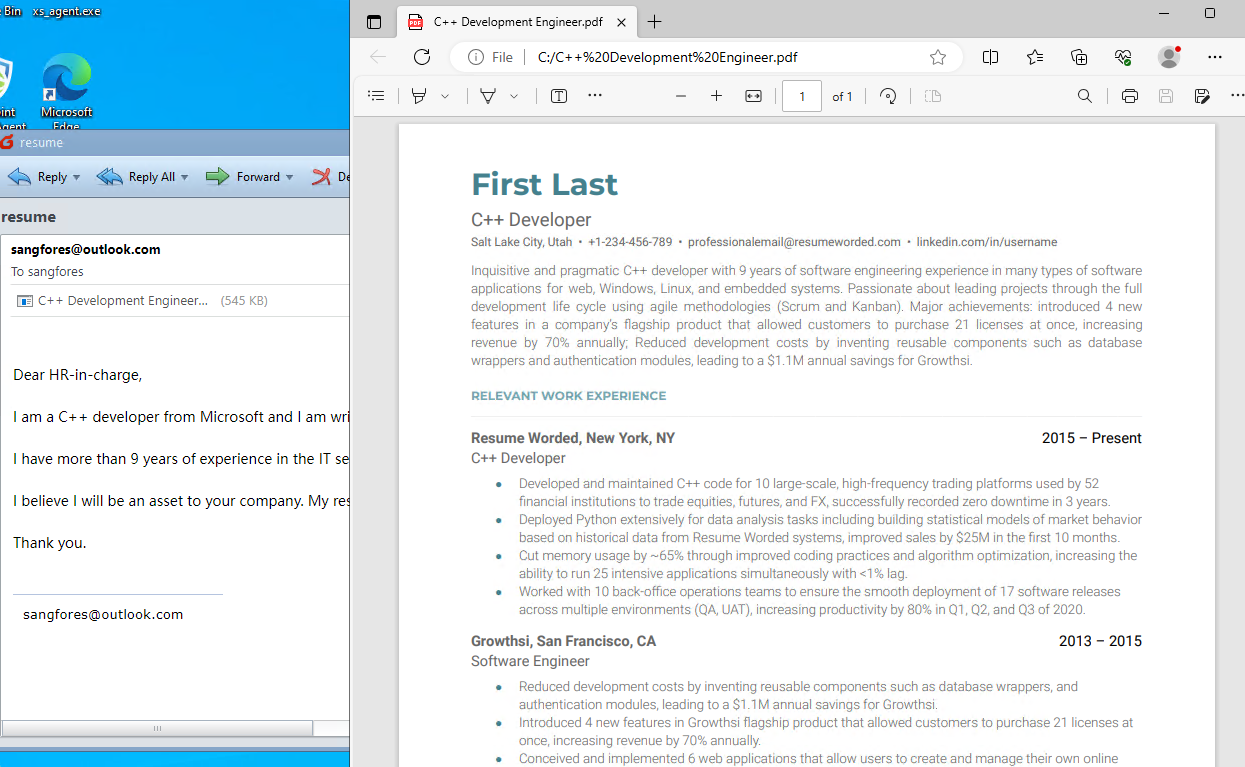Screen dimensions: 1245x767
Task: Click Forward button in the email toolbar
Action: pyautogui.click(x=248, y=177)
